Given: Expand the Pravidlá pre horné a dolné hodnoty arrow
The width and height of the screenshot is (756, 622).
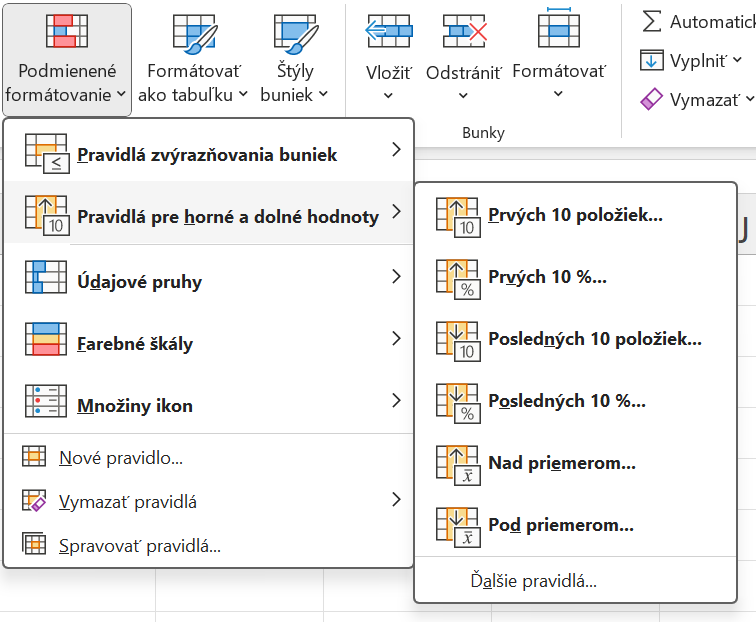Looking at the screenshot, I should (396, 211).
